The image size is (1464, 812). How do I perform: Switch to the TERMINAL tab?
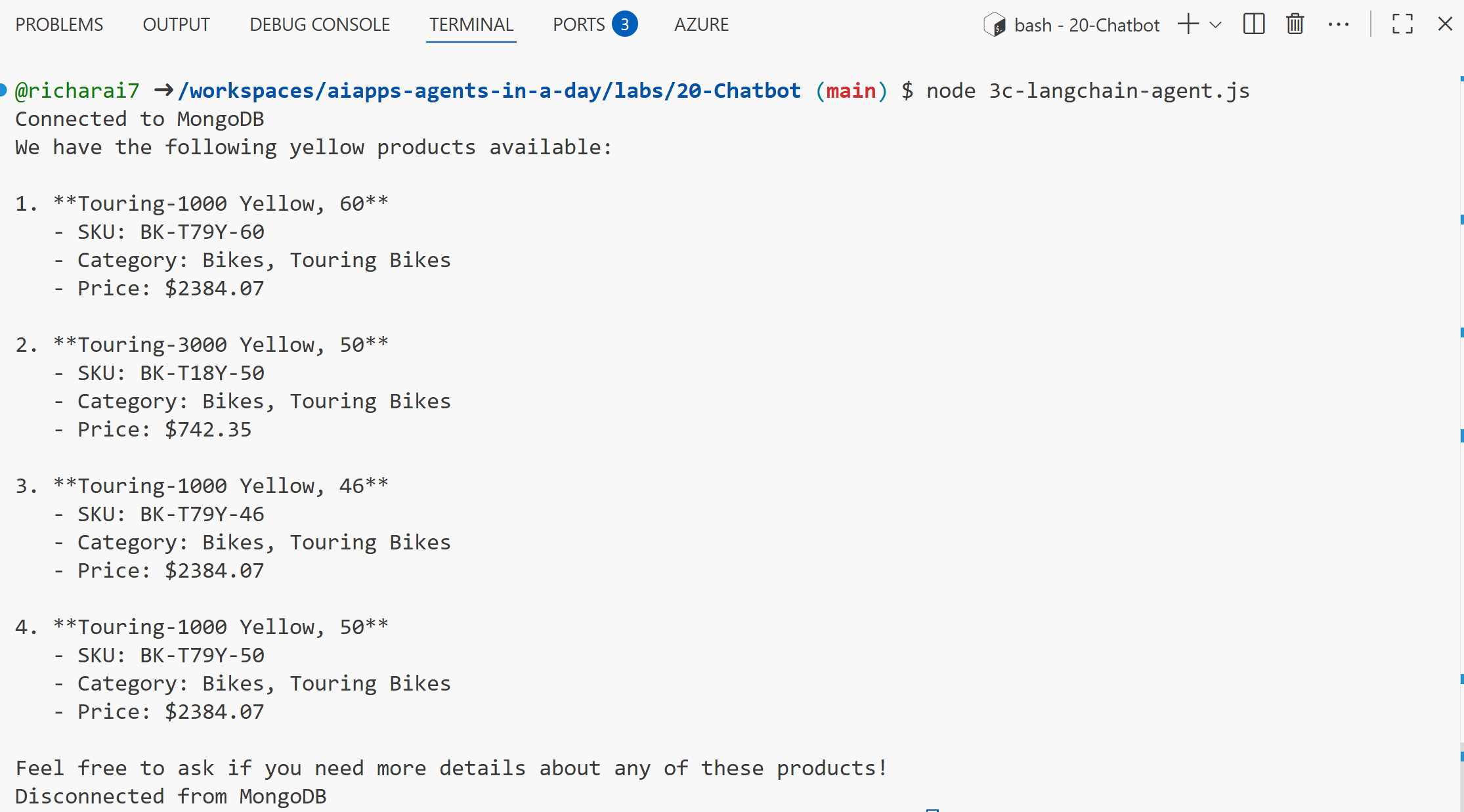tap(471, 24)
